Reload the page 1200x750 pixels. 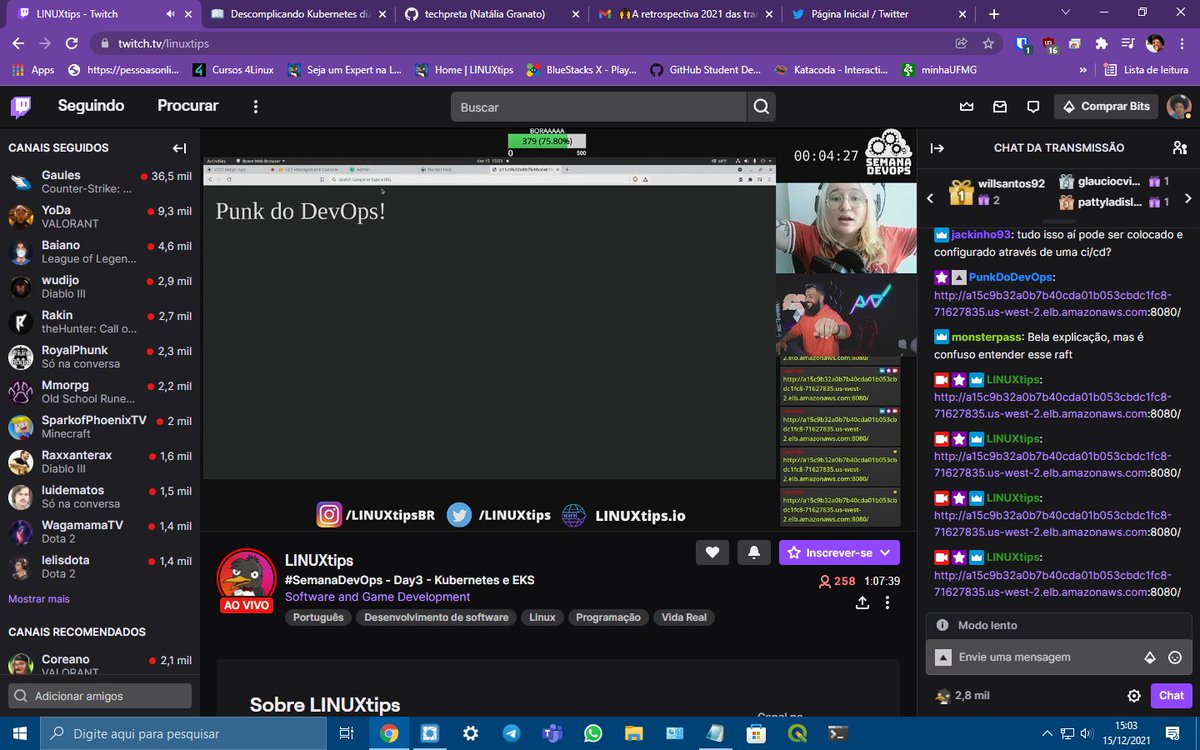point(71,44)
